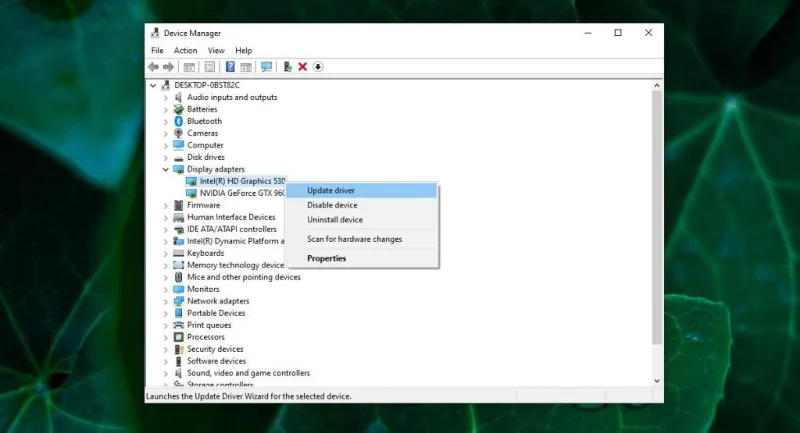Select the Processors label text
The image size is (800, 433).
click(206, 337)
